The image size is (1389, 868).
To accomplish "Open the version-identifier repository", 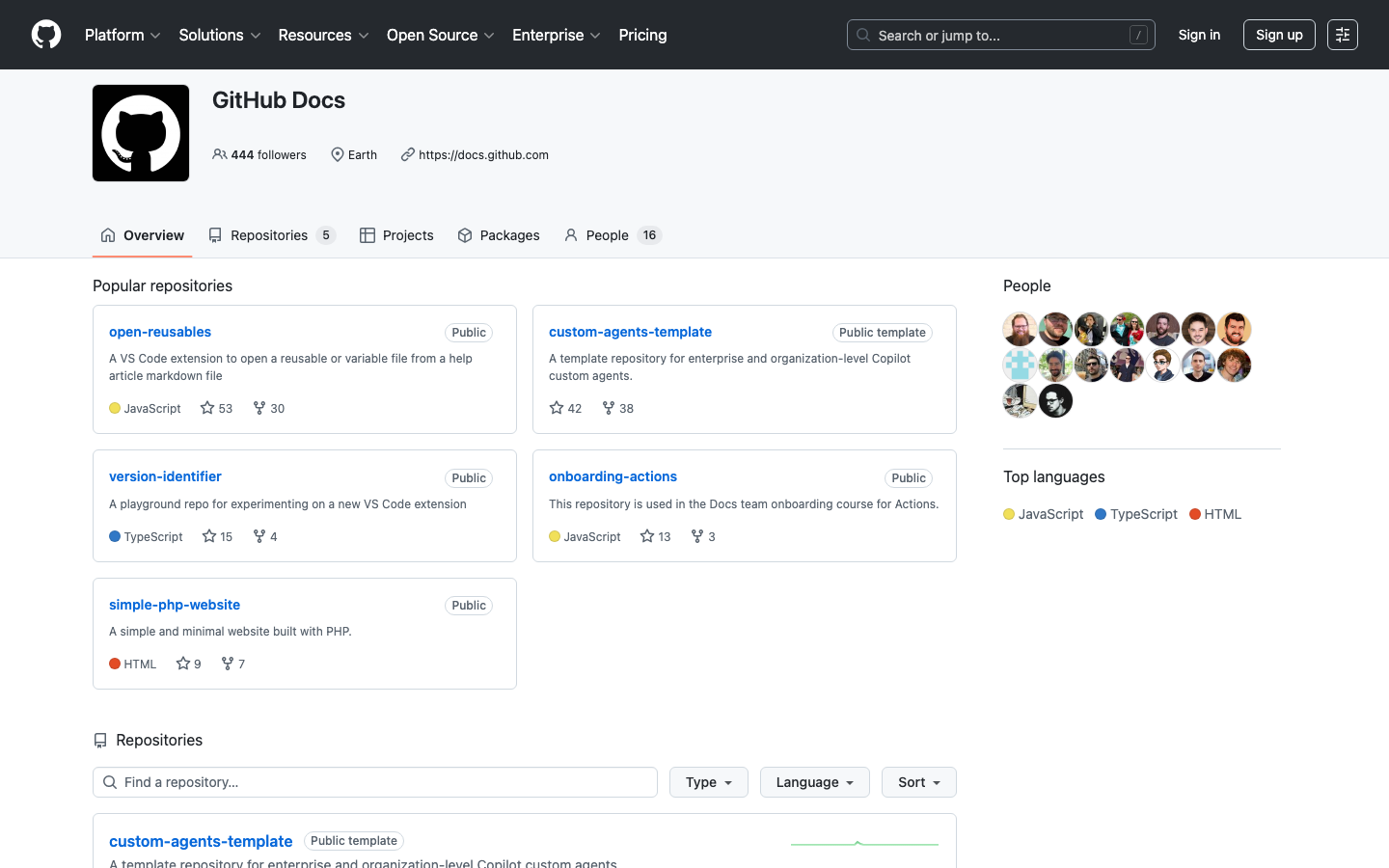I will (x=165, y=476).
